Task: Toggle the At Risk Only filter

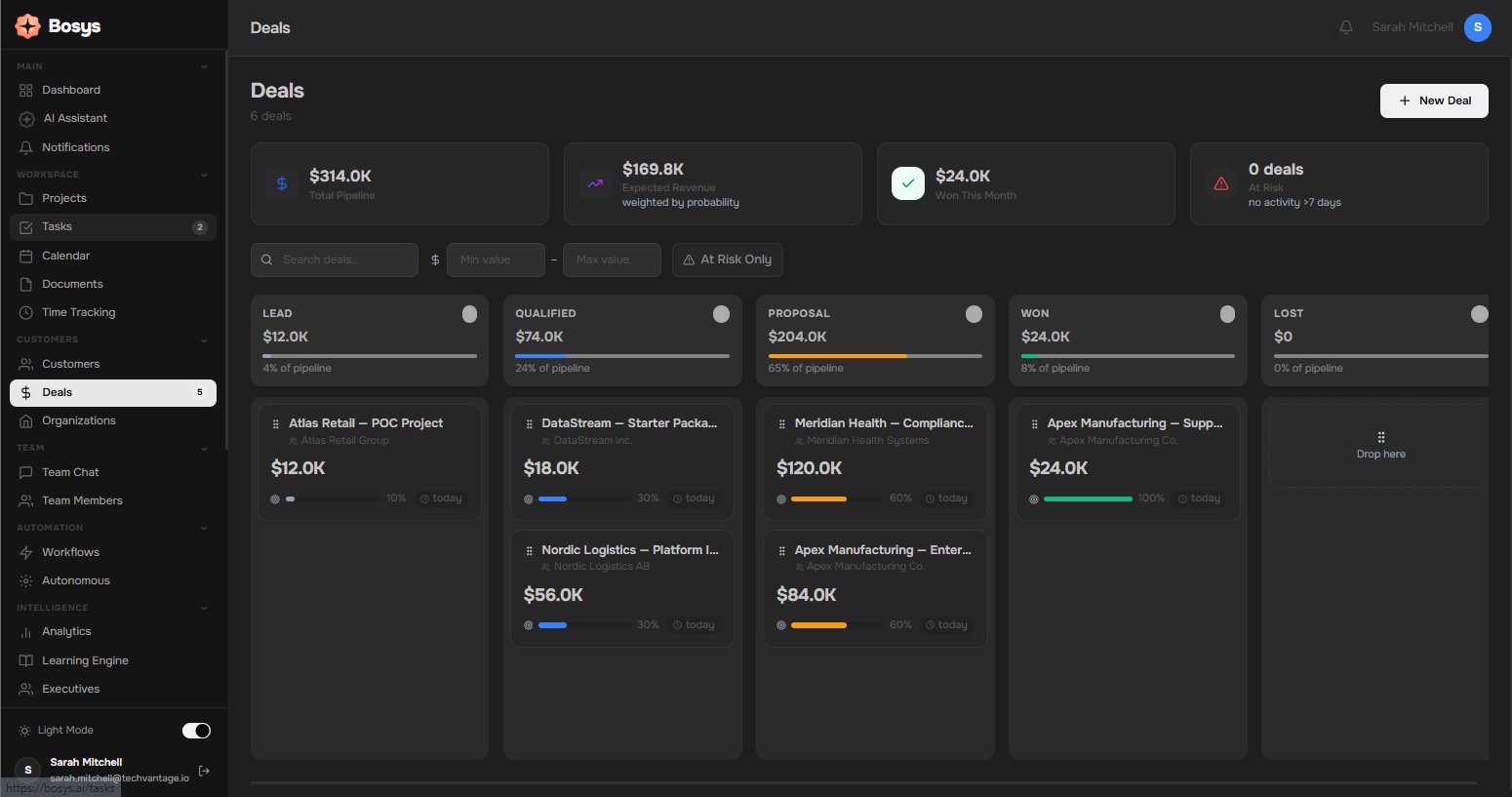Action: click(727, 259)
